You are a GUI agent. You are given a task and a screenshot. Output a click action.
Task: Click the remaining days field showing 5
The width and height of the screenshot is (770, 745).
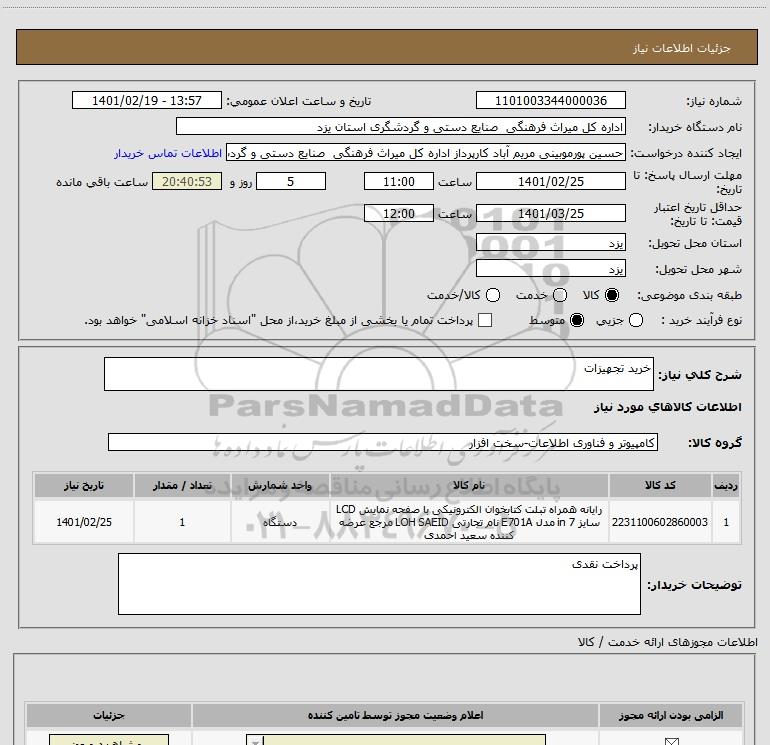pyautogui.click(x=291, y=181)
